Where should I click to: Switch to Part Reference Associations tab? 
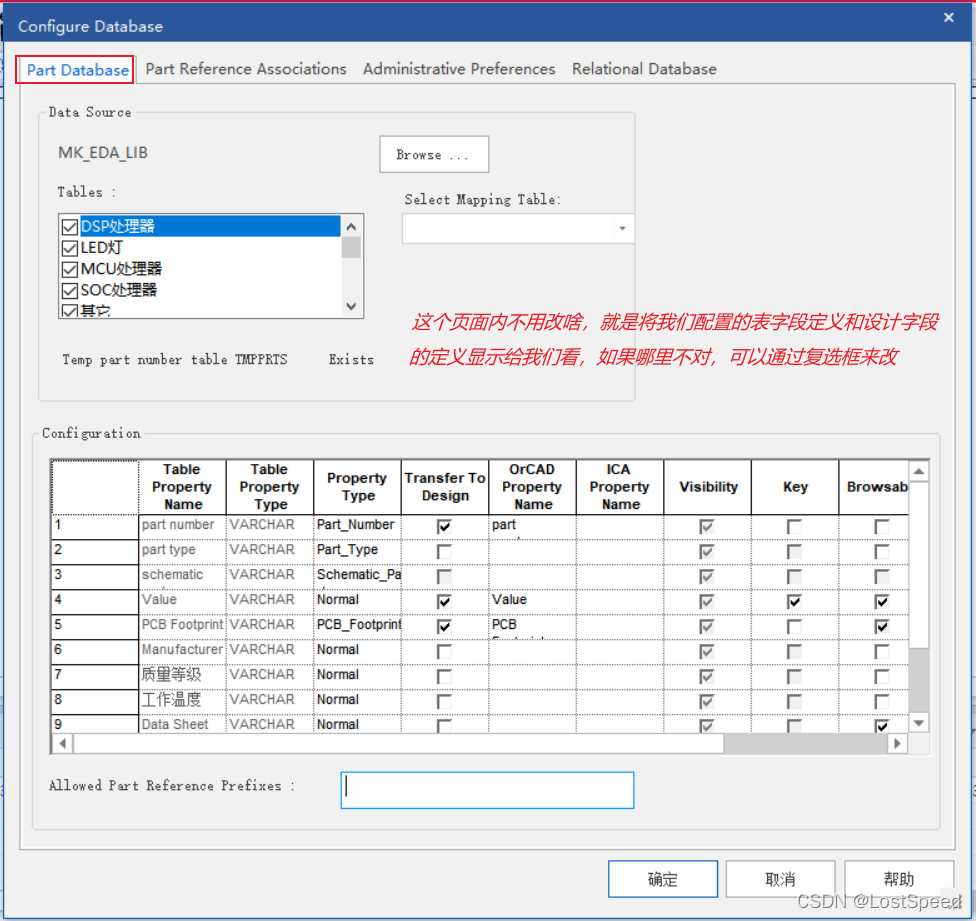pos(246,69)
